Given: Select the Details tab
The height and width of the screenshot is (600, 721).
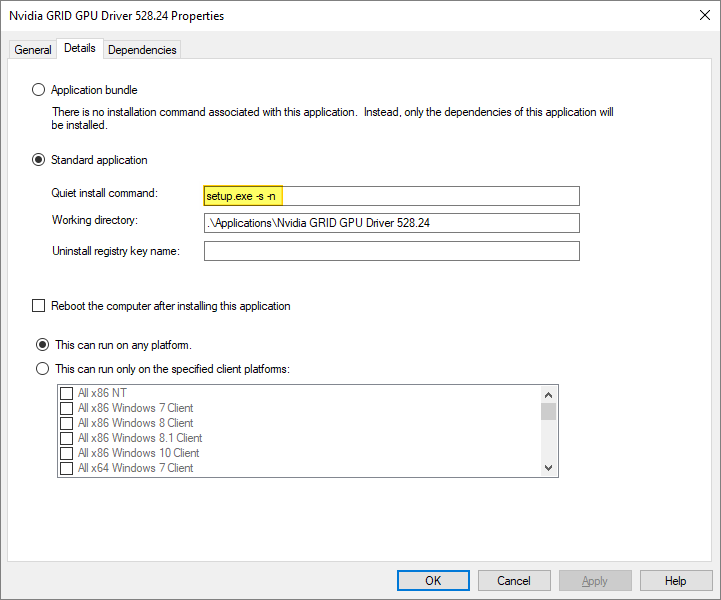Looking at the screenshot, I should (79, 48).
